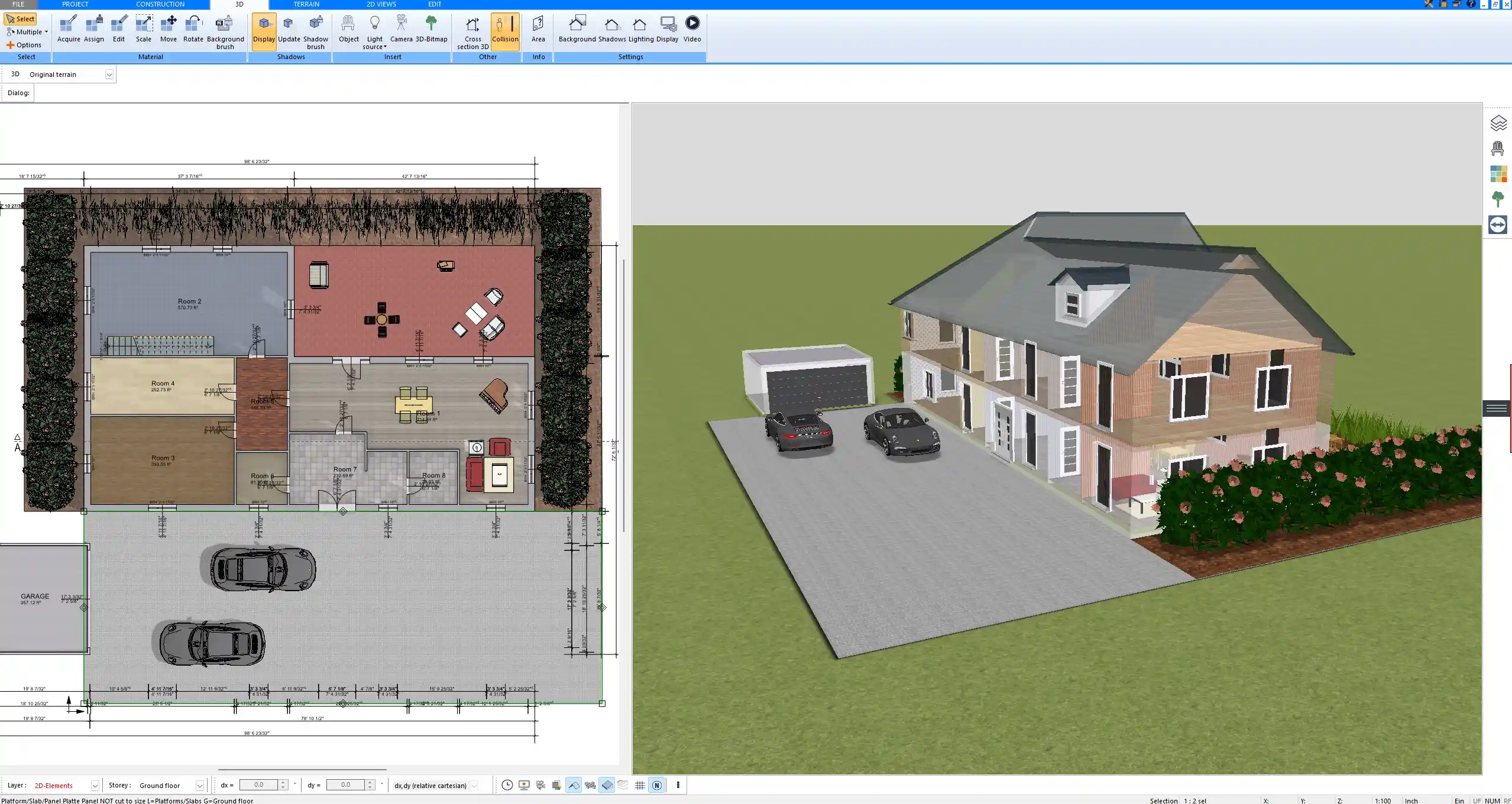Open the help question mark icon
Viewport: 1512px width, 804px height.
coord(1471,4)
